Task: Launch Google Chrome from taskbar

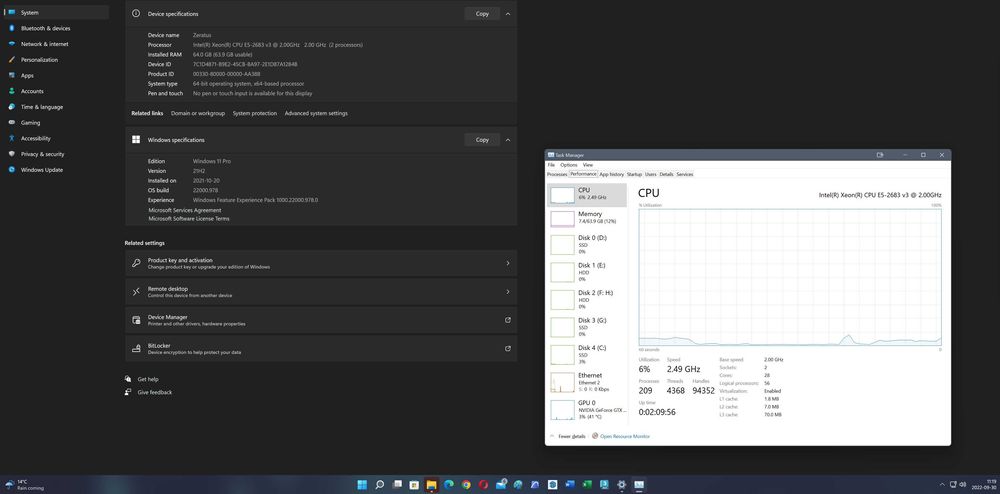Action: [466, 485]
